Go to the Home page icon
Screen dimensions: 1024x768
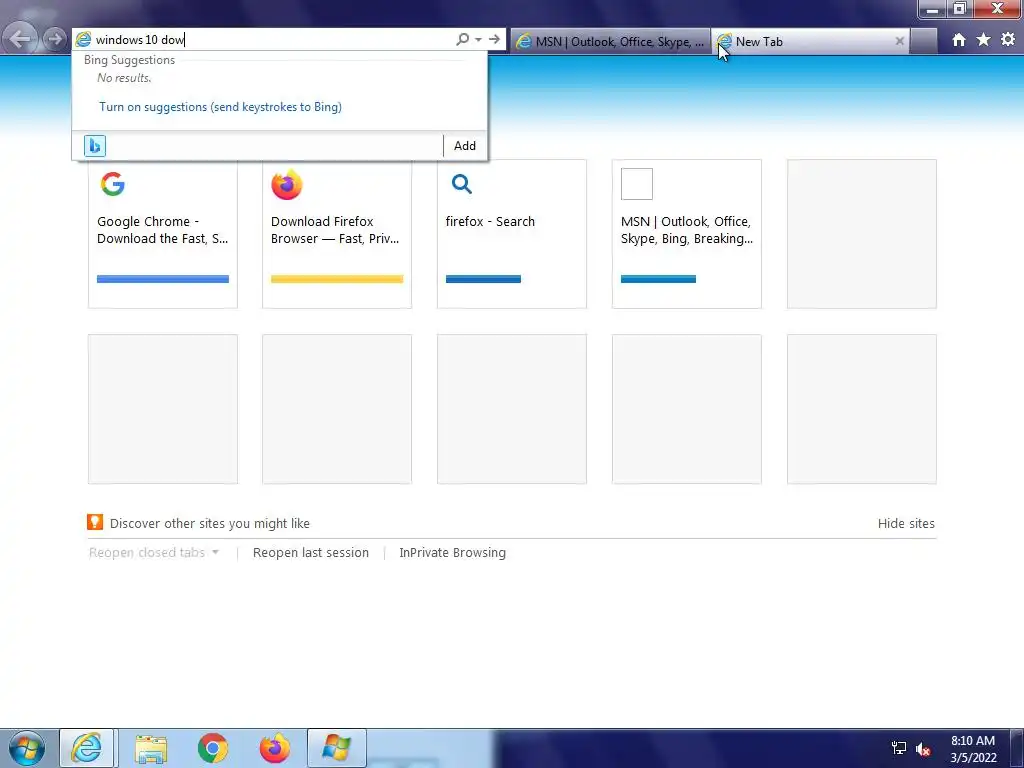959,40
